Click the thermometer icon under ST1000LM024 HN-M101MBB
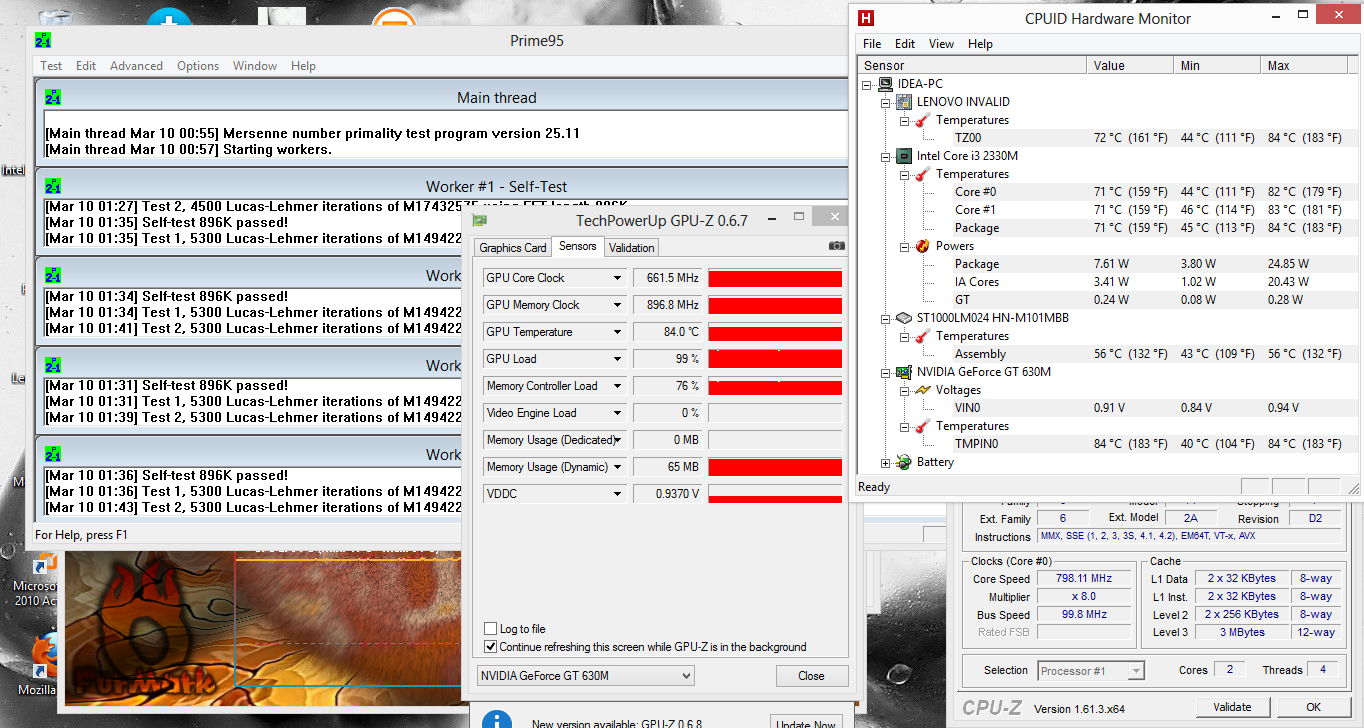This screenshot has height=728, width=1364. [922, 336]
